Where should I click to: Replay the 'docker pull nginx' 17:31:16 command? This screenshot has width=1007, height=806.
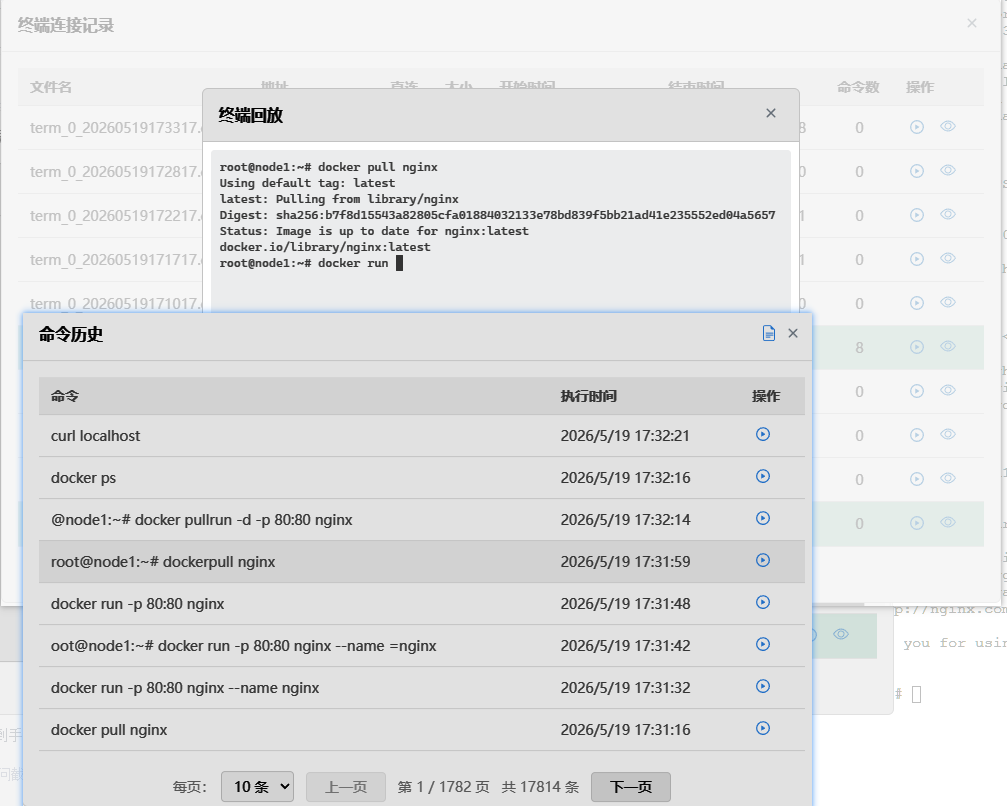click(762, 728)
